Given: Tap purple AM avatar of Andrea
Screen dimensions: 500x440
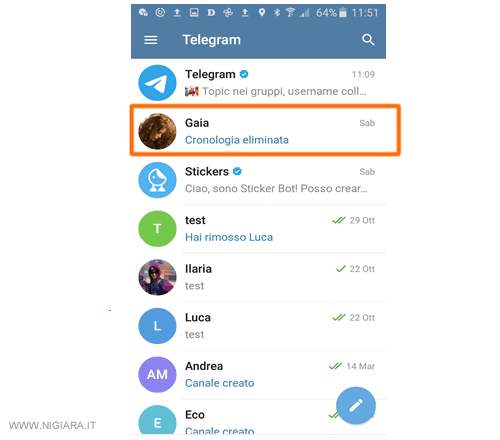Looking at the screenshot, I should (x=157, y=375).
